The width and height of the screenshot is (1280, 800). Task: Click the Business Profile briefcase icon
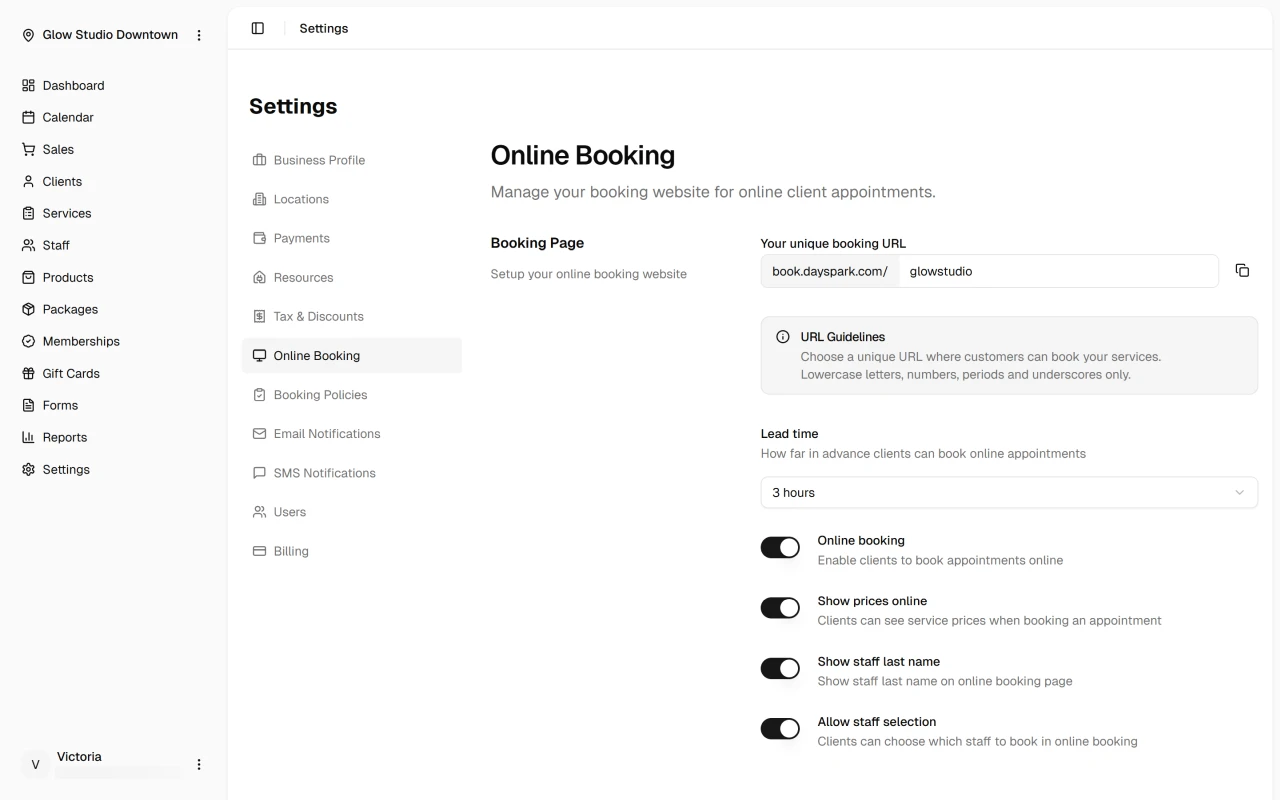pos(259,160)
